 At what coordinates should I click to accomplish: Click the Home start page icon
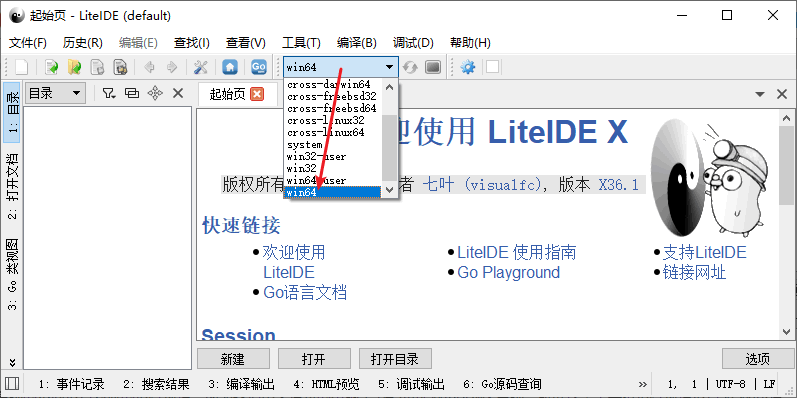coord(230,67)
